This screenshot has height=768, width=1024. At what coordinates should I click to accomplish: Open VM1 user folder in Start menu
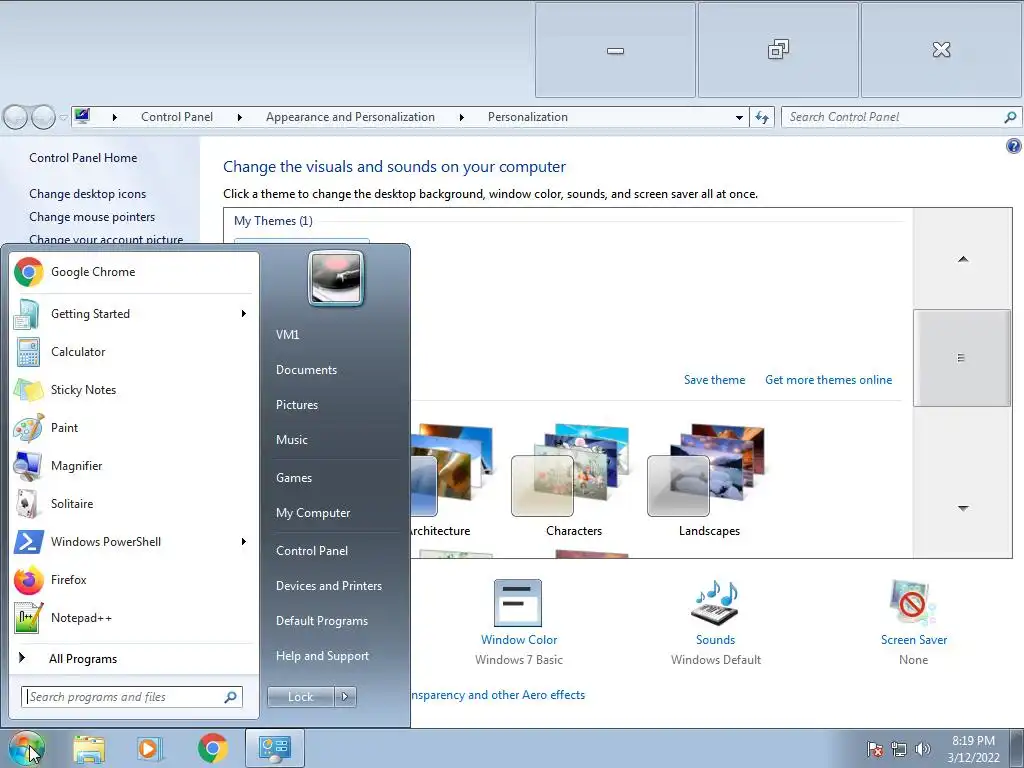pyautogui.click(x=287, y=335)
